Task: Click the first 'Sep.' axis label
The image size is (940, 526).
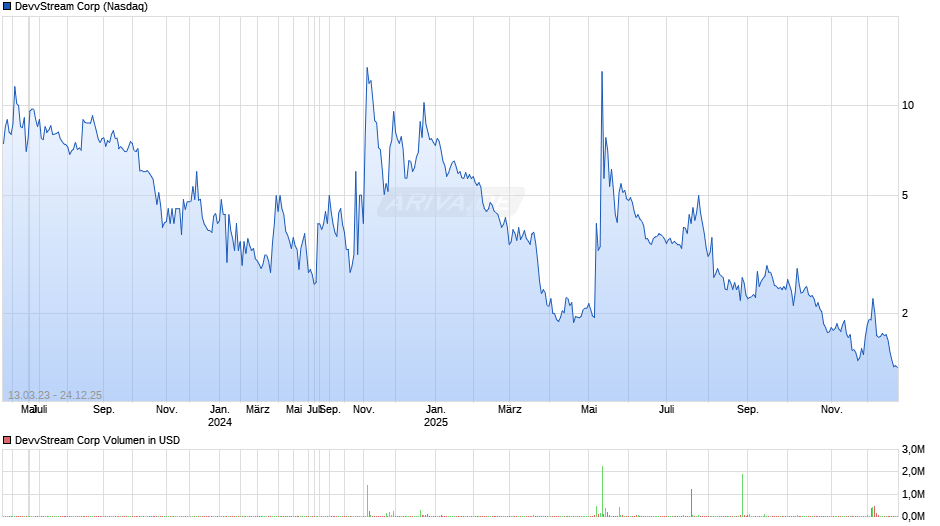Action: click(x=104, y=410)
